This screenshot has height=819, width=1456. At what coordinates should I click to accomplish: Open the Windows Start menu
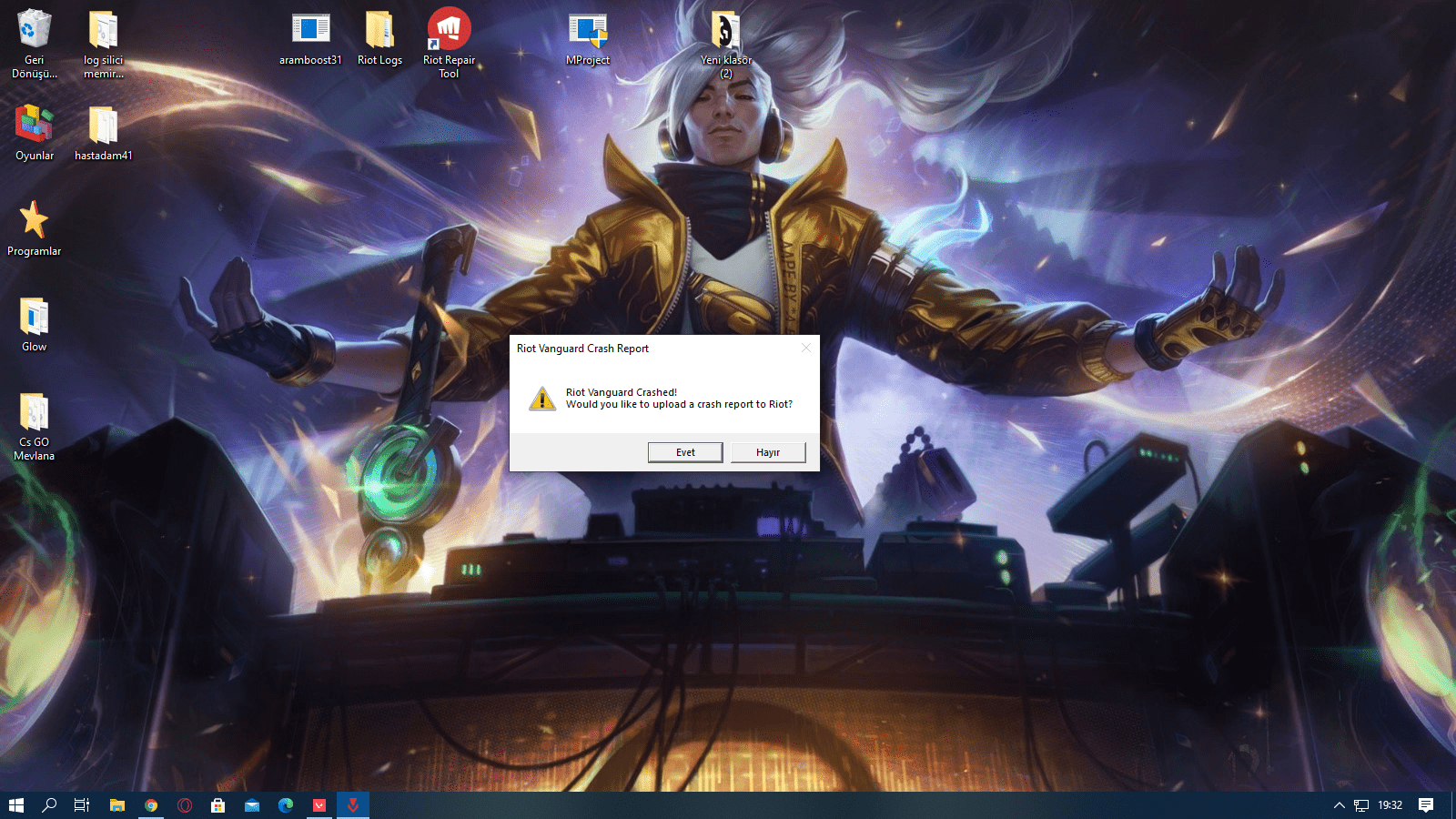(x=16, y=805)
